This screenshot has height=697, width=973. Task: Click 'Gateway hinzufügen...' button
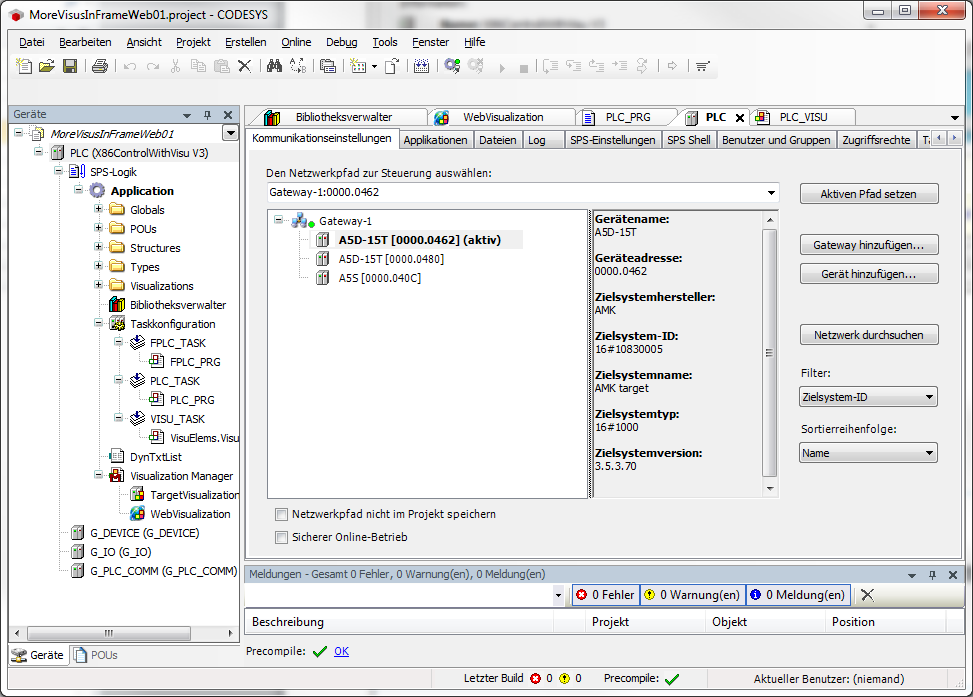point(869,245)
